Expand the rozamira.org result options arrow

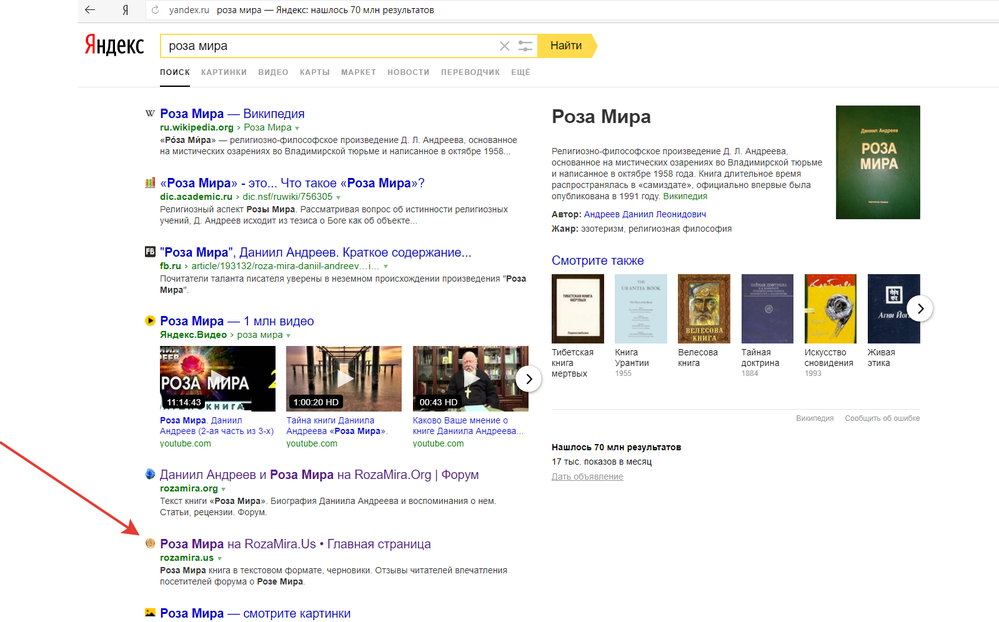[223, 489]
